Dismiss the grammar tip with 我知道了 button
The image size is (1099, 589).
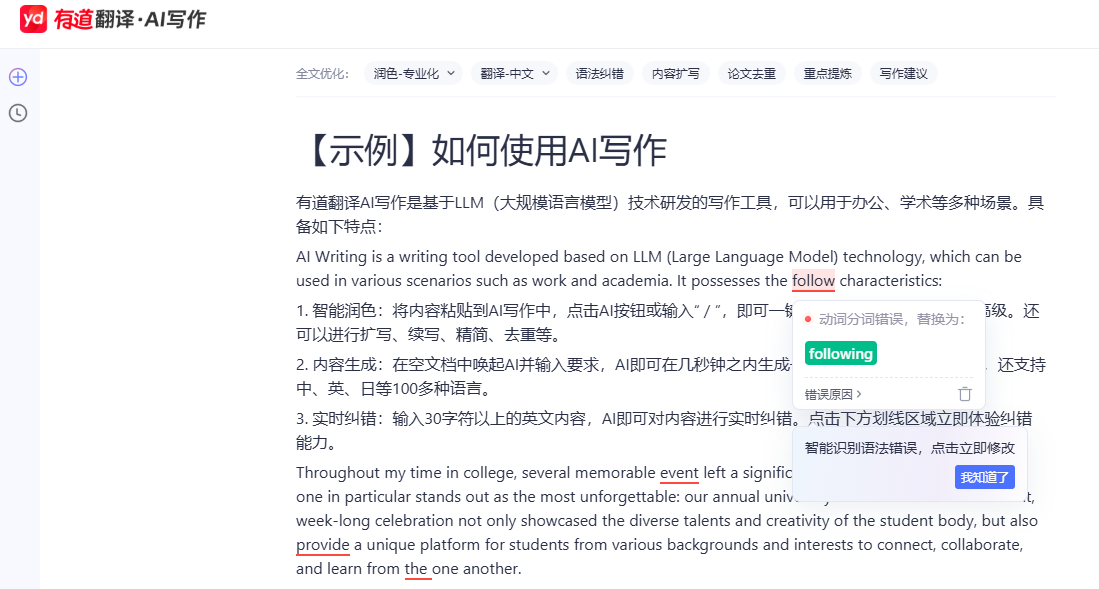click(x=984, y=477)
